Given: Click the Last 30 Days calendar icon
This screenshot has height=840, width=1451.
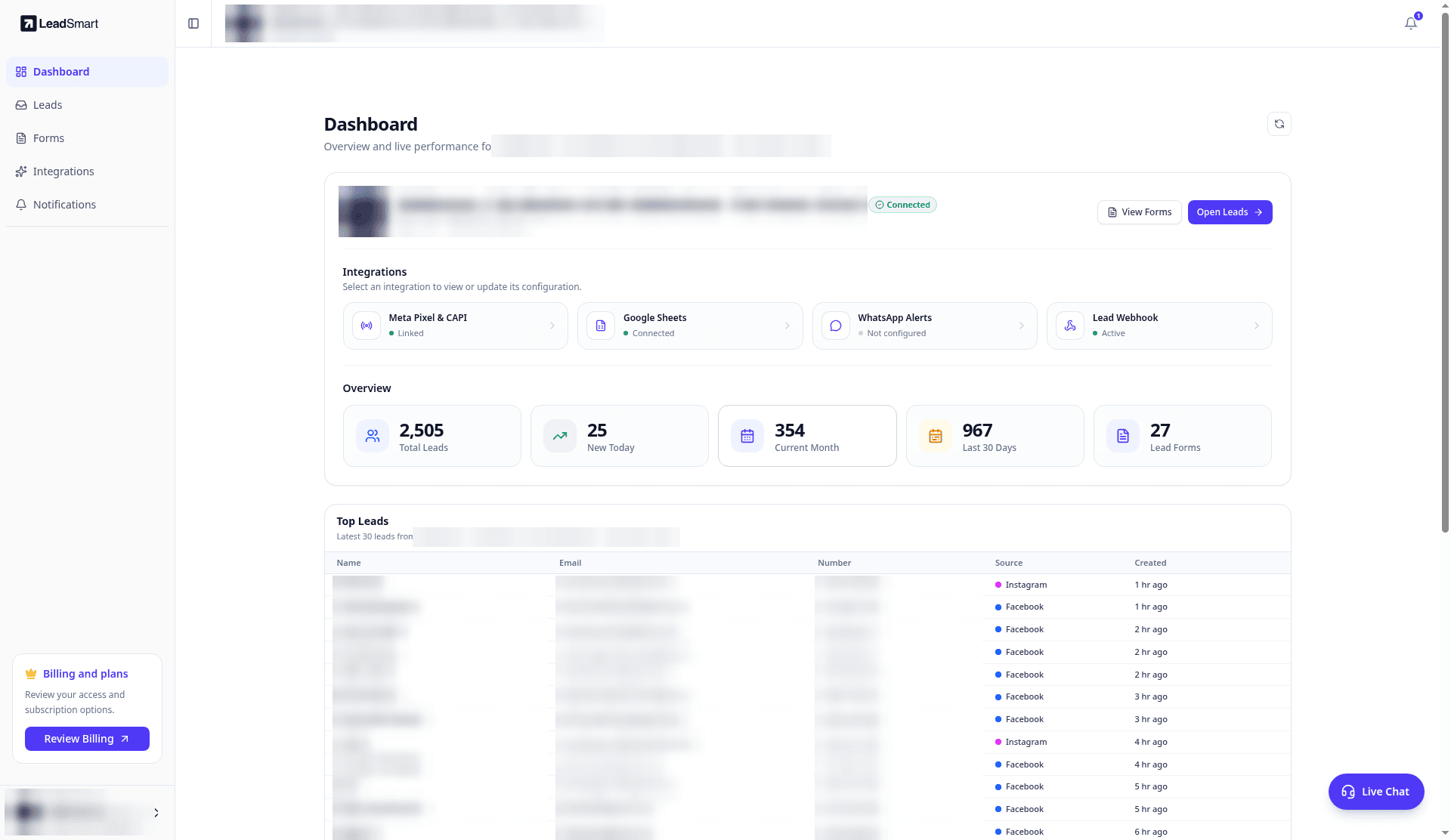Looking at the screenshot, I should (x=936, y=436).
